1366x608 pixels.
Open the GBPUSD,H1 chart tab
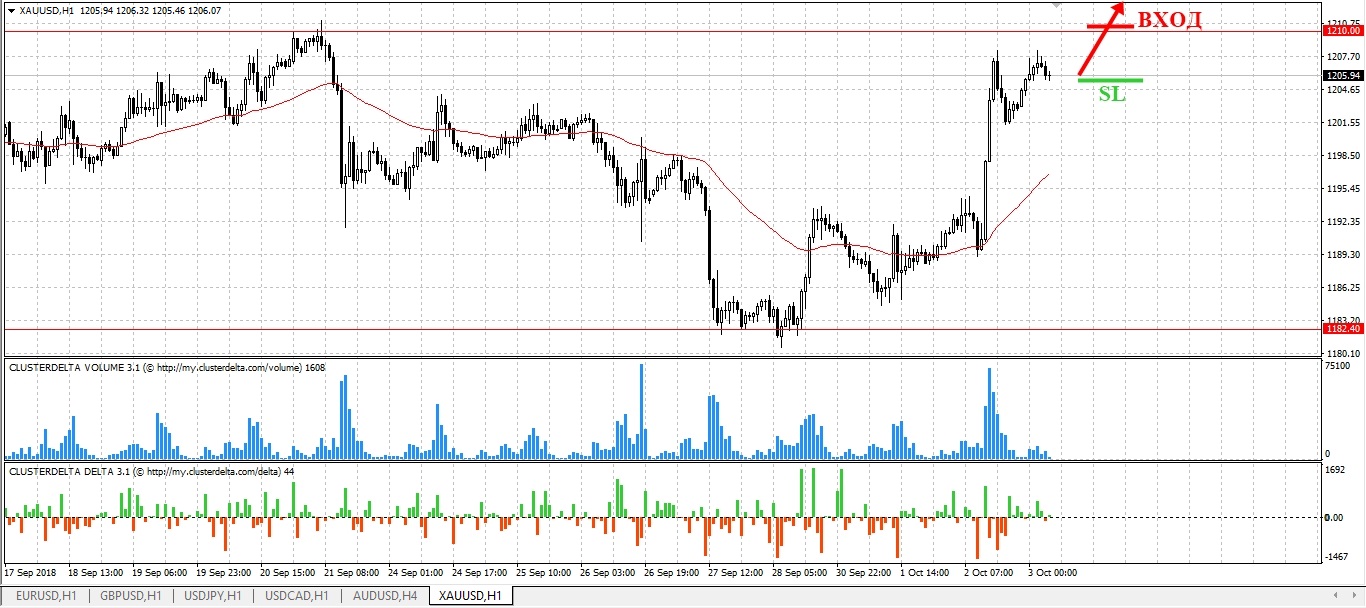(129, 596)
